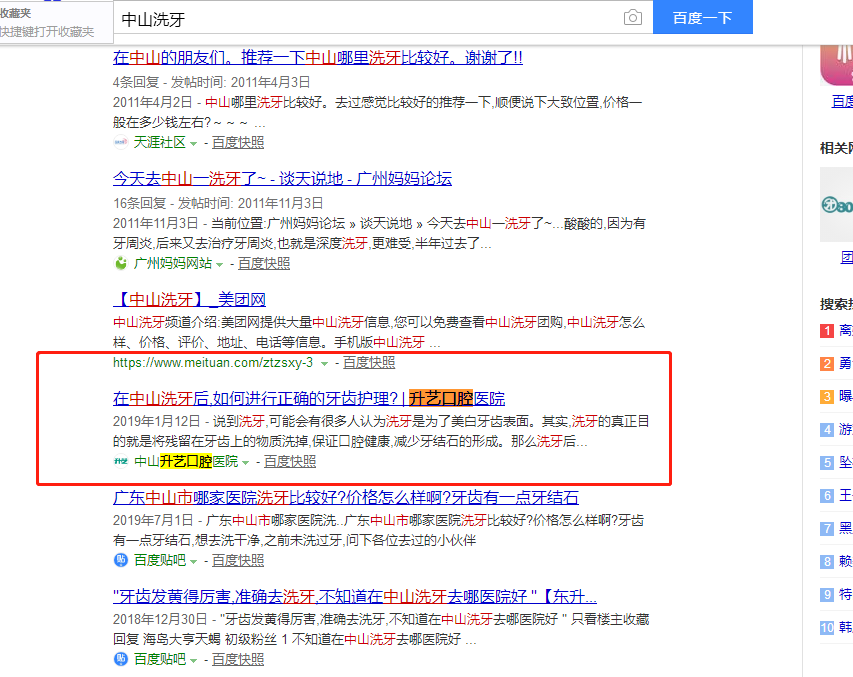Expand the arrow beside 中山升艺口腔医院
The image size is (853, 677).
(x=245, y=463)
